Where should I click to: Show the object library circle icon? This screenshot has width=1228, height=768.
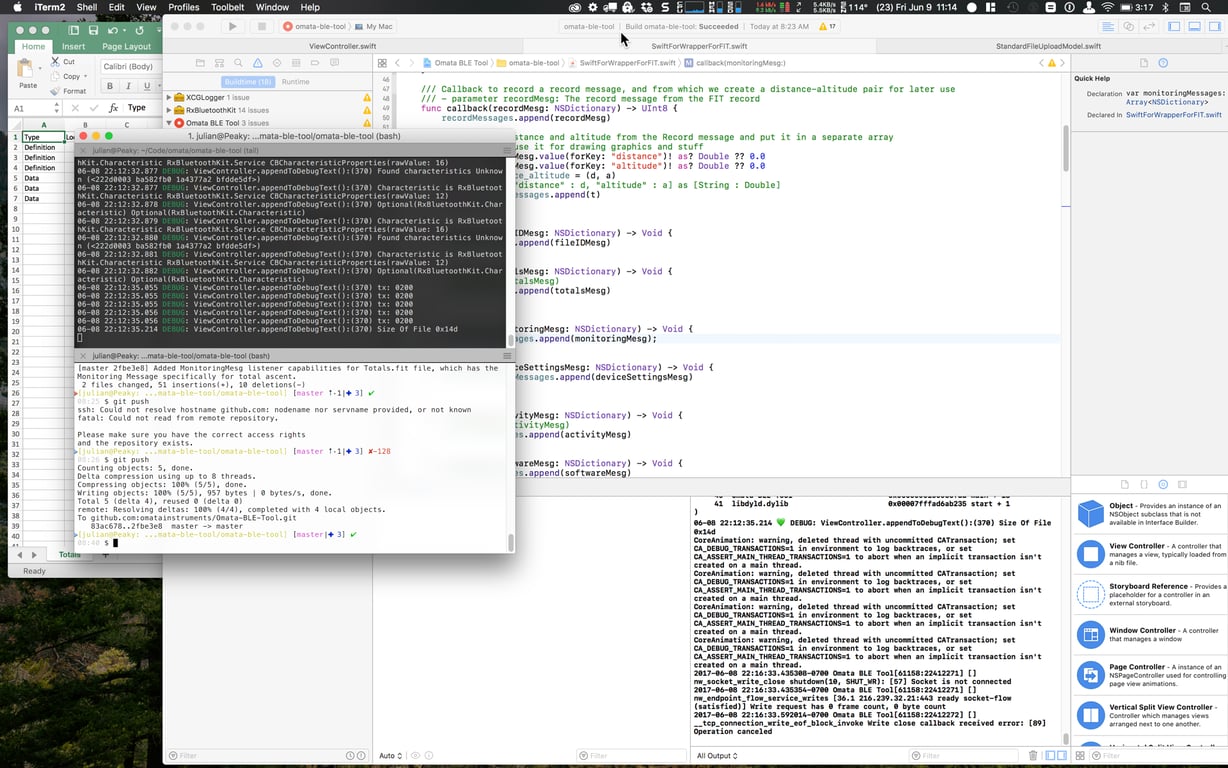point(1163,484)
